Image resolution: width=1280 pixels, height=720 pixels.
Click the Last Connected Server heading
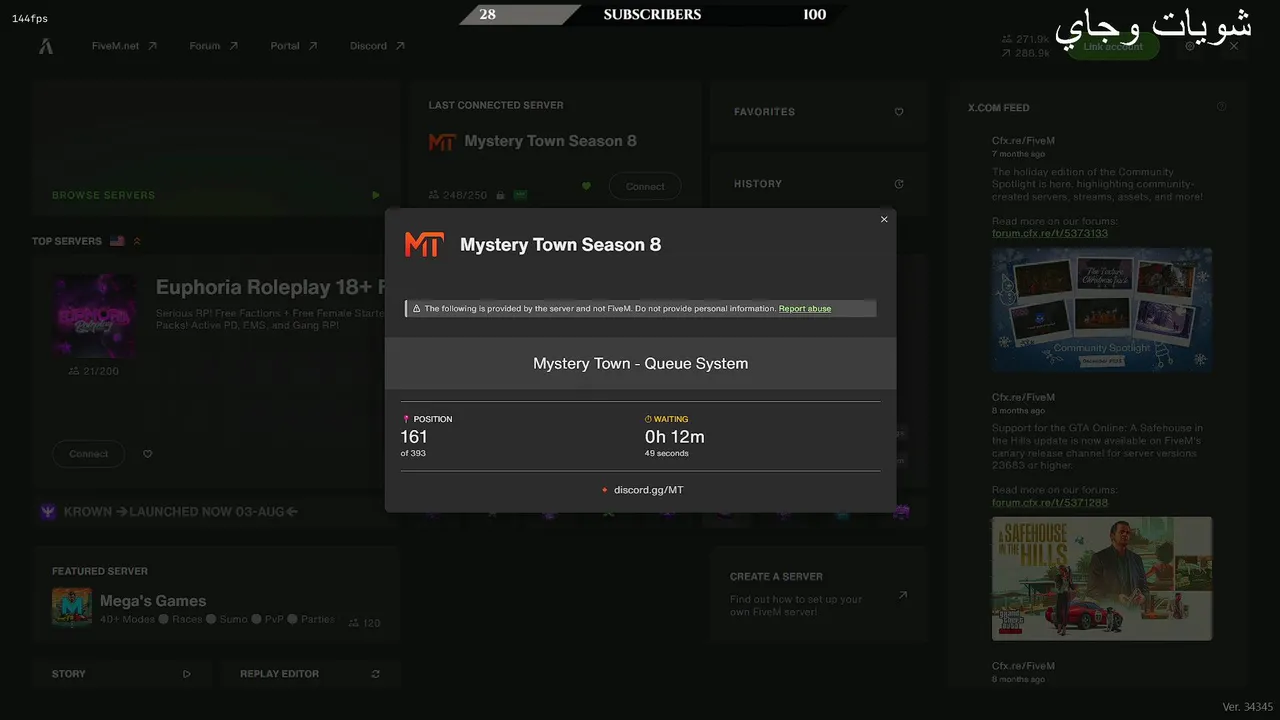[496, 105]
